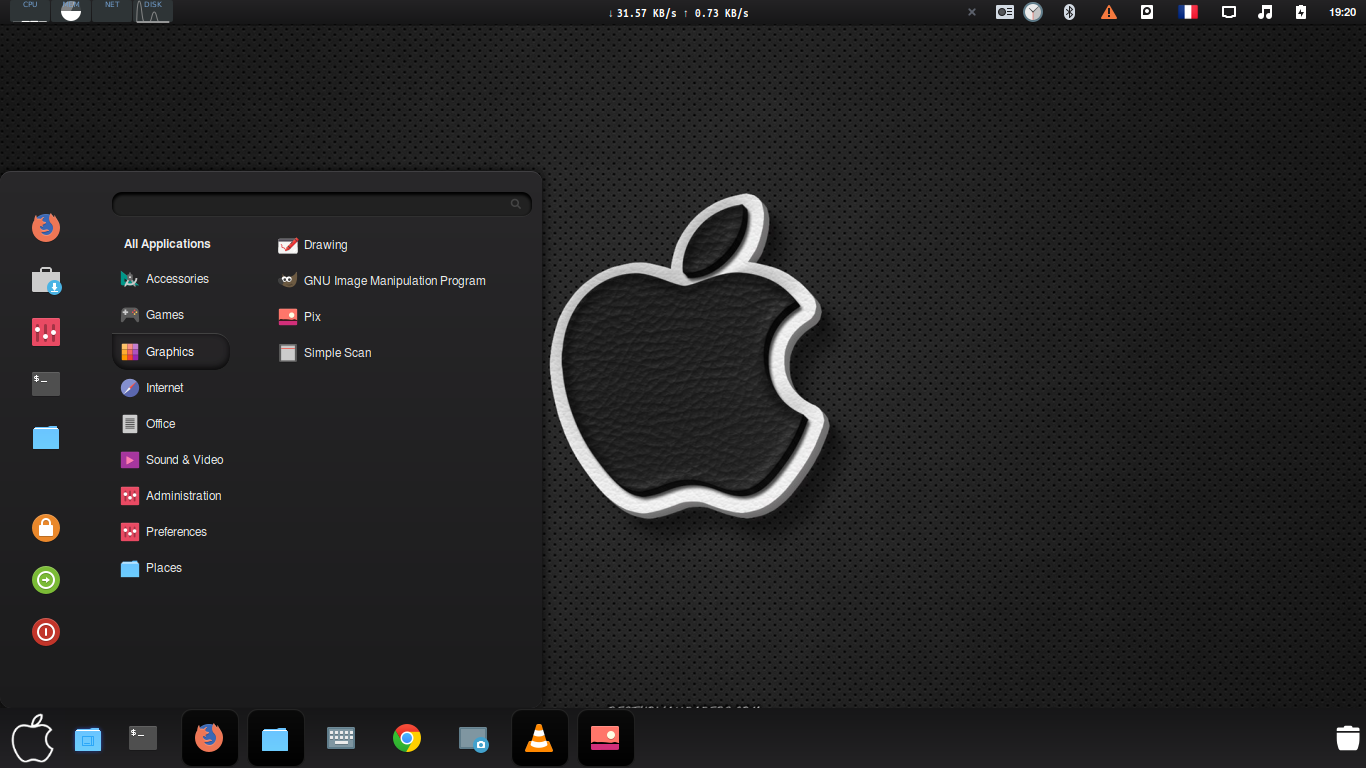1366x768 pixels.
Task: Click the orange Lock Screen icon
Action: (x=46, y=528)
